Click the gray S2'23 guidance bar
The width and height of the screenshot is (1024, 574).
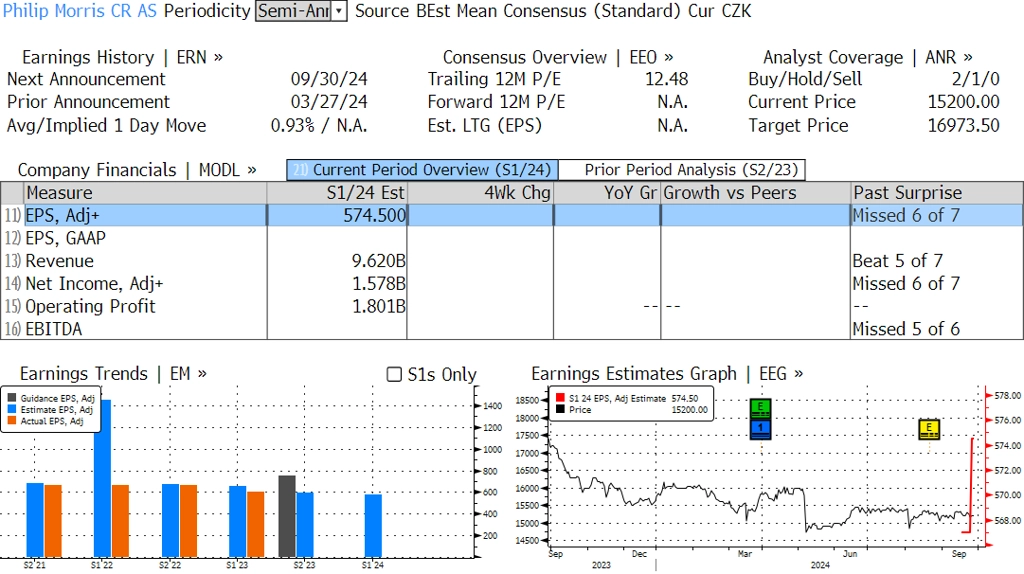[287, 516]
